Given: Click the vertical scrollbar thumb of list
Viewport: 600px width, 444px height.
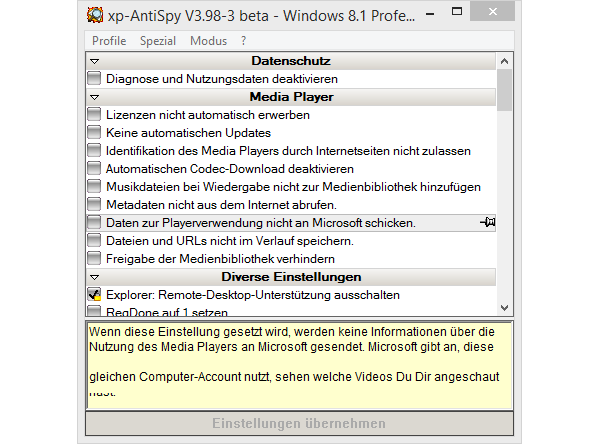Looking at the screenshot, I should (x=504, y=90).
